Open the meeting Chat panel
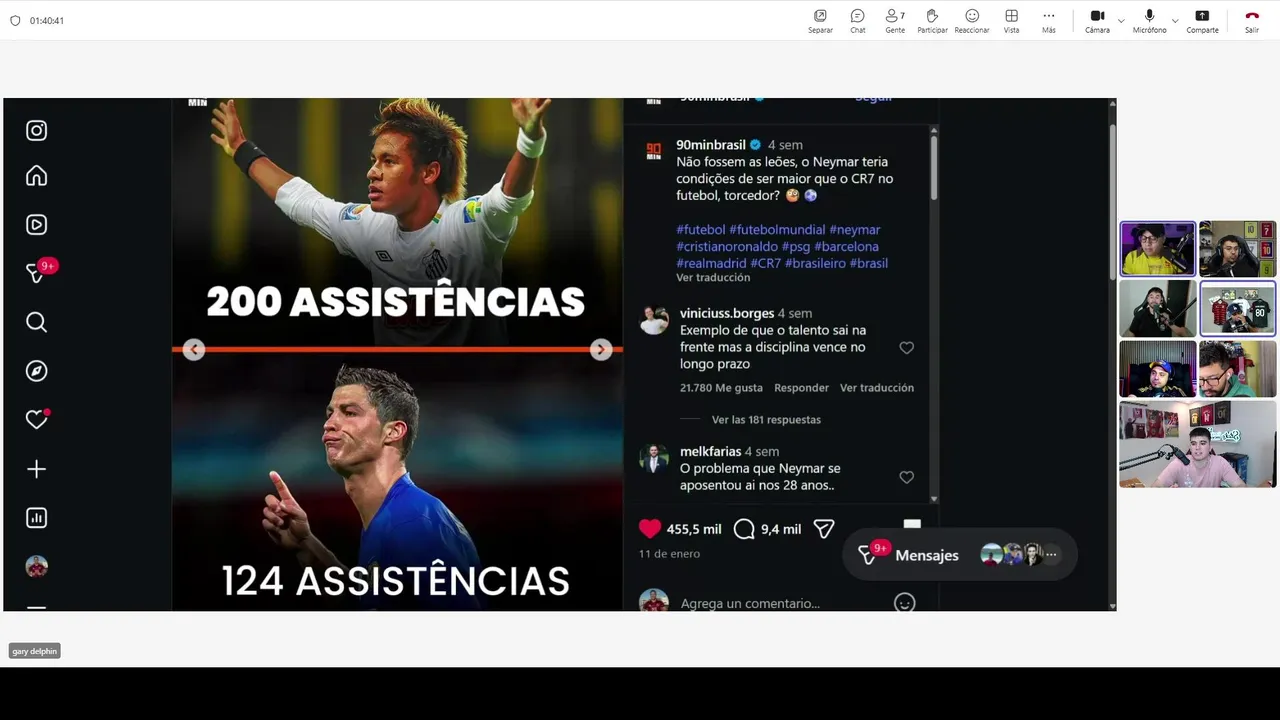 coord(858,21)
